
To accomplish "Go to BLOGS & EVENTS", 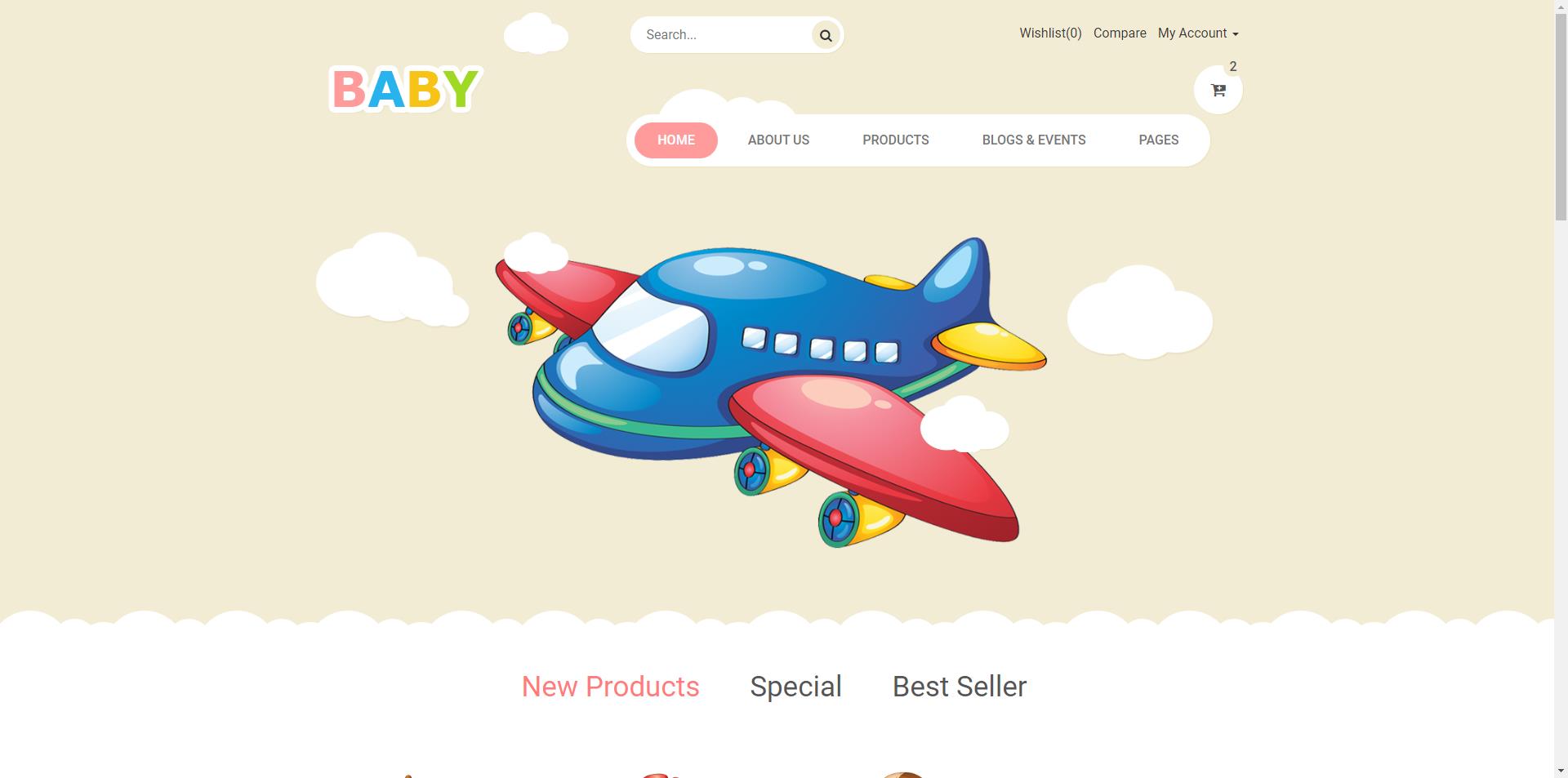I will [x=1034, y=140].
